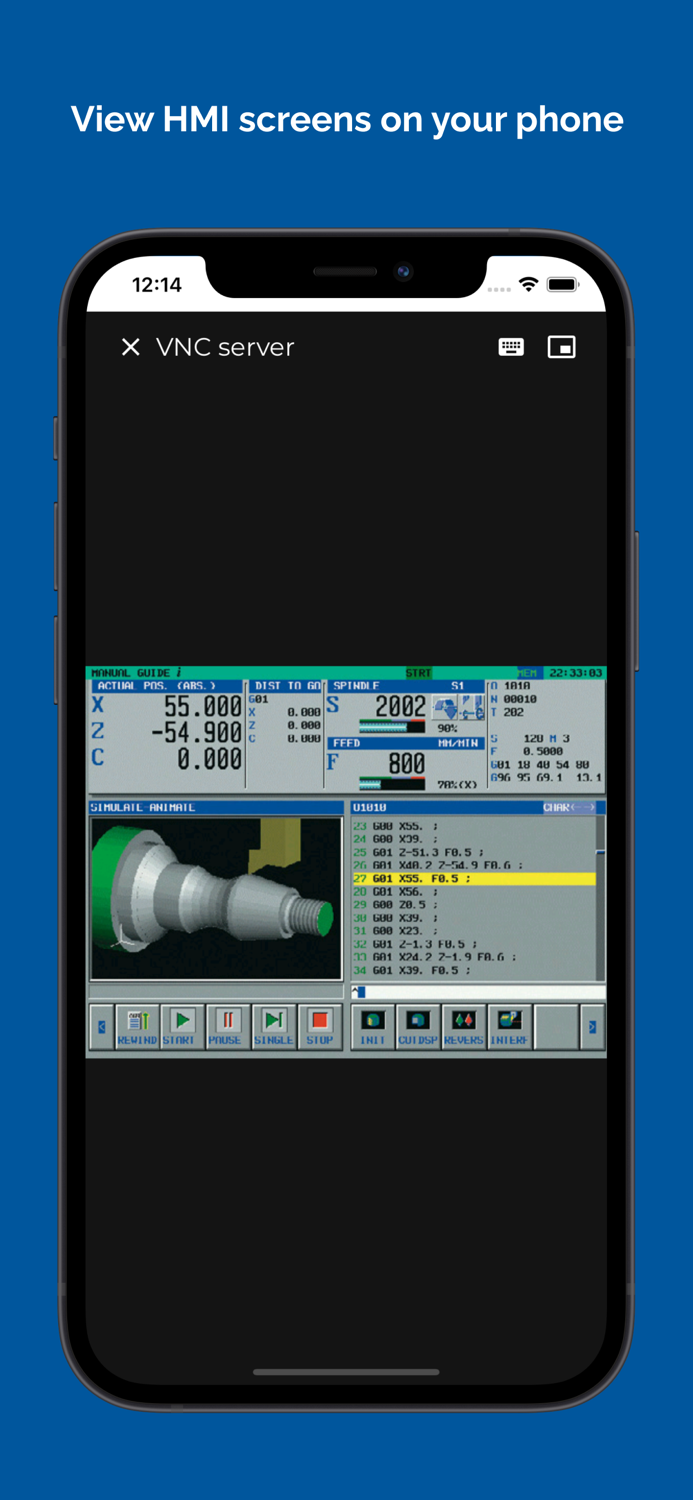Click the INTERF softkey
The height and width of the screenshot is (1500, 693).
[x=510, y=1027]
